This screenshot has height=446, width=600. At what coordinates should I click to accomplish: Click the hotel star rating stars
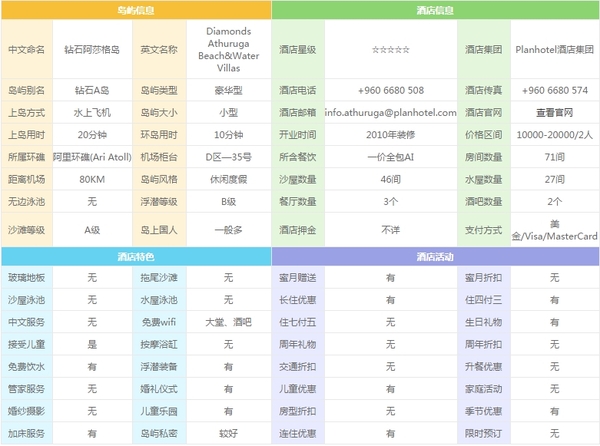[x=391, y=49]
